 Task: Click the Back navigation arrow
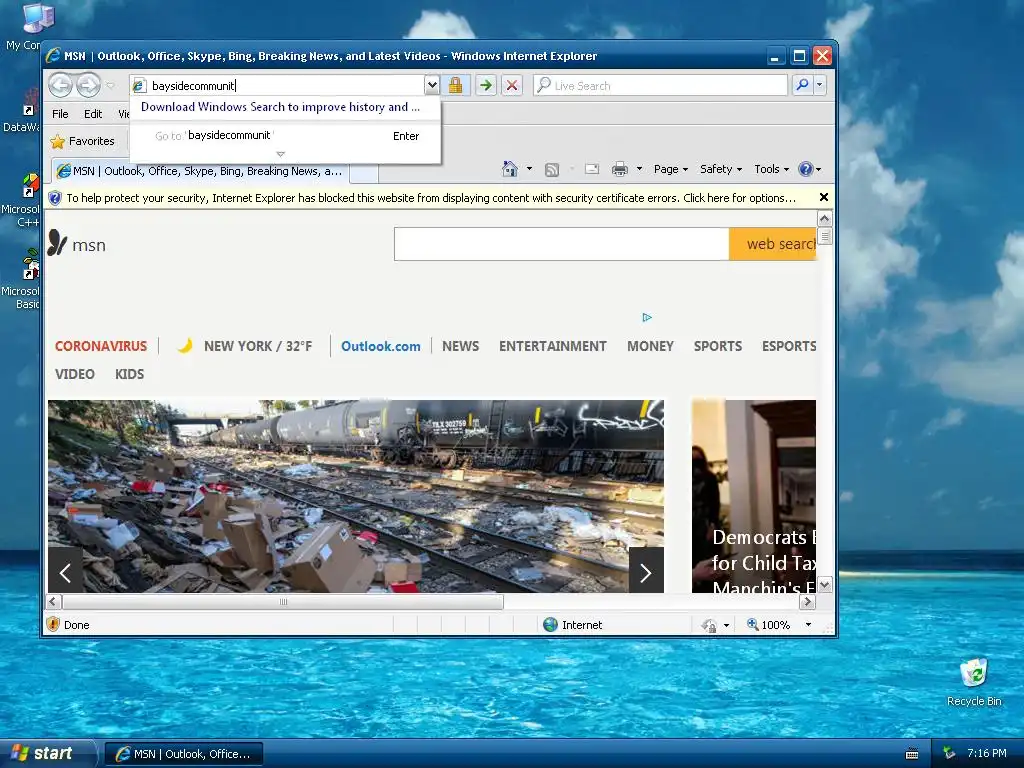coord(61,85)
